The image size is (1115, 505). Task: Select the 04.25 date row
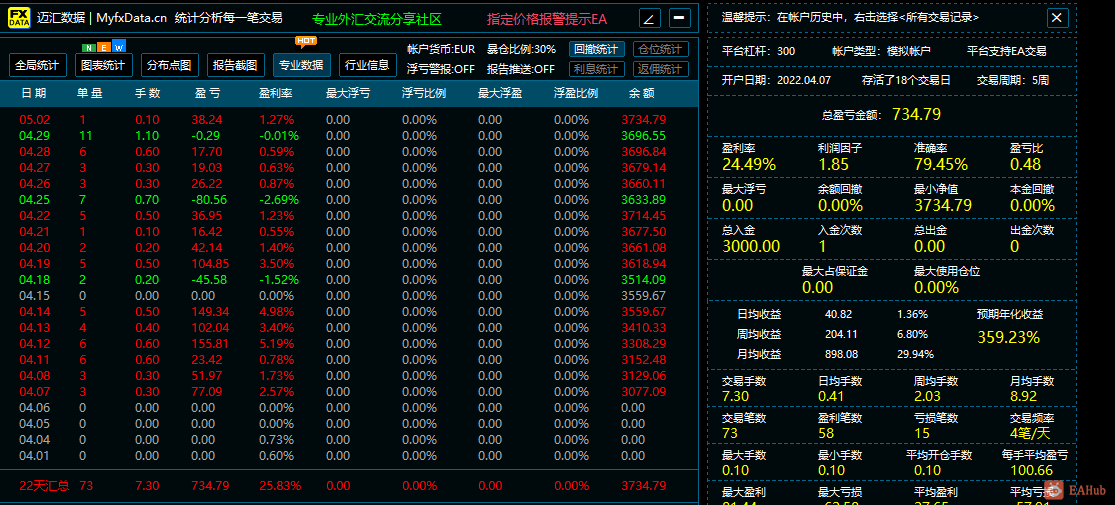coord(348,199)
